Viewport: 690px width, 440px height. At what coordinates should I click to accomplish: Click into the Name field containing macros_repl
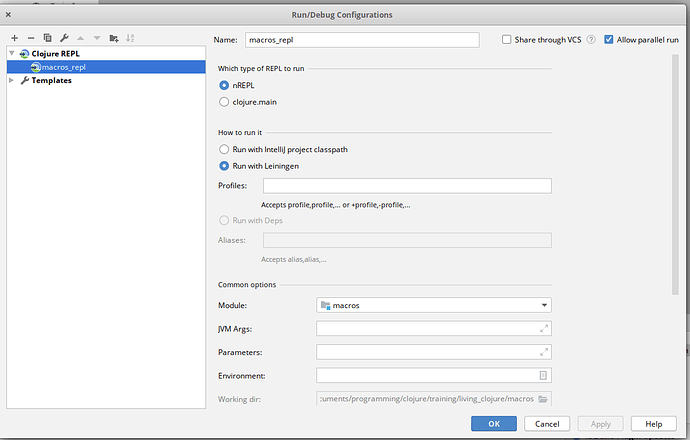[362, 40]
